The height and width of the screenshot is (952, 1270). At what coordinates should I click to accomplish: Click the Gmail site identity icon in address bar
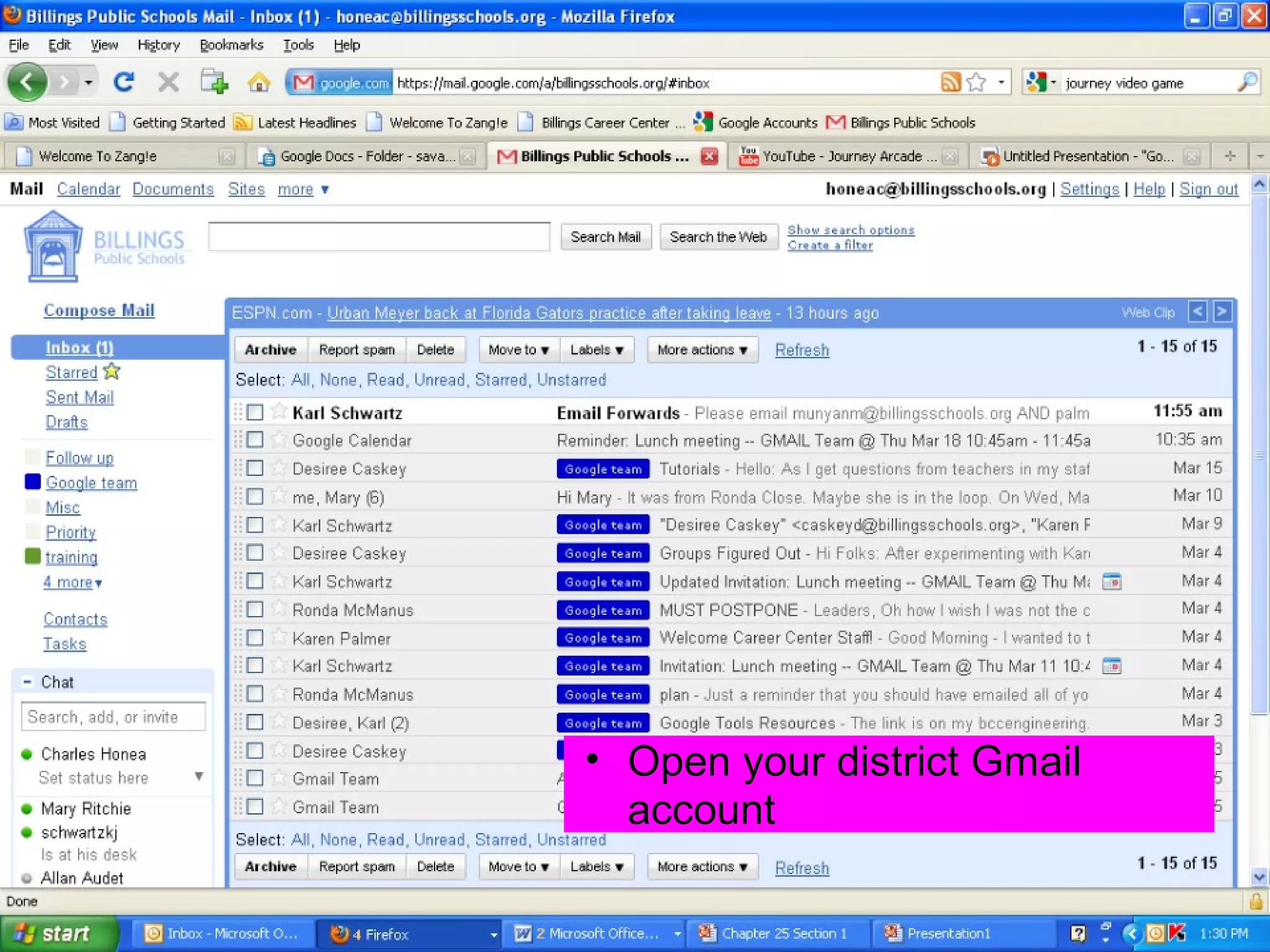point(339,82)
